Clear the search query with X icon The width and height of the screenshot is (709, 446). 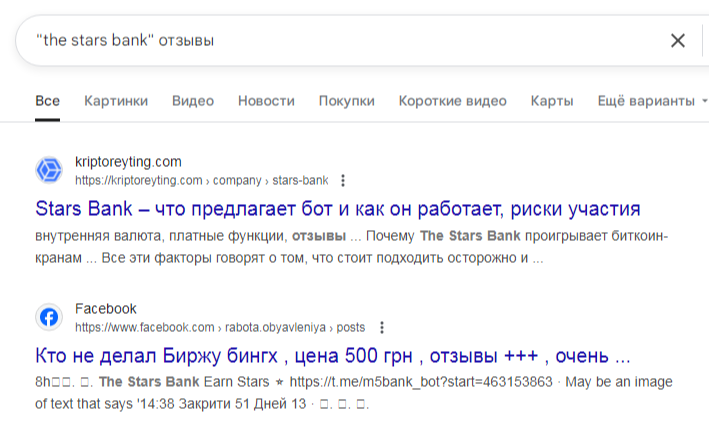[x=678, y=41]
